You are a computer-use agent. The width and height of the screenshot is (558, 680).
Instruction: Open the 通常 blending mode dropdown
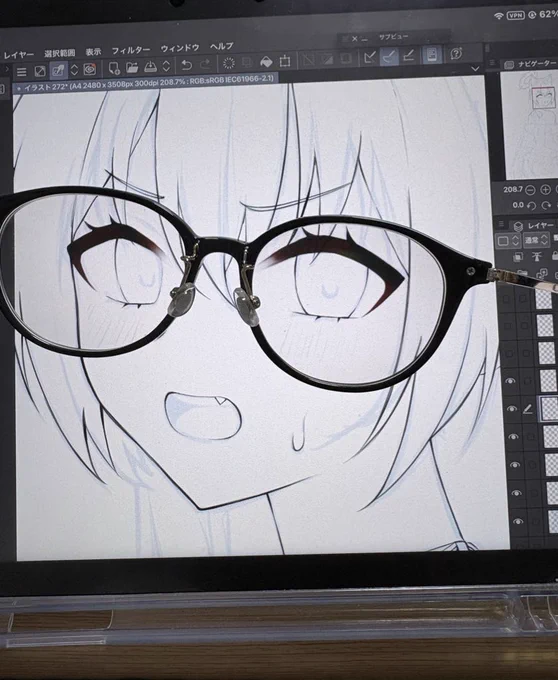click(x=537, y=240)
